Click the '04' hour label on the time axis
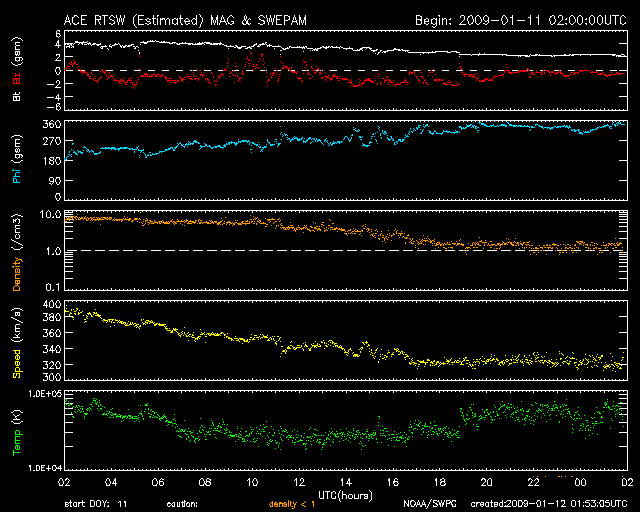640x512 pixels. click(x=111, y=483)
